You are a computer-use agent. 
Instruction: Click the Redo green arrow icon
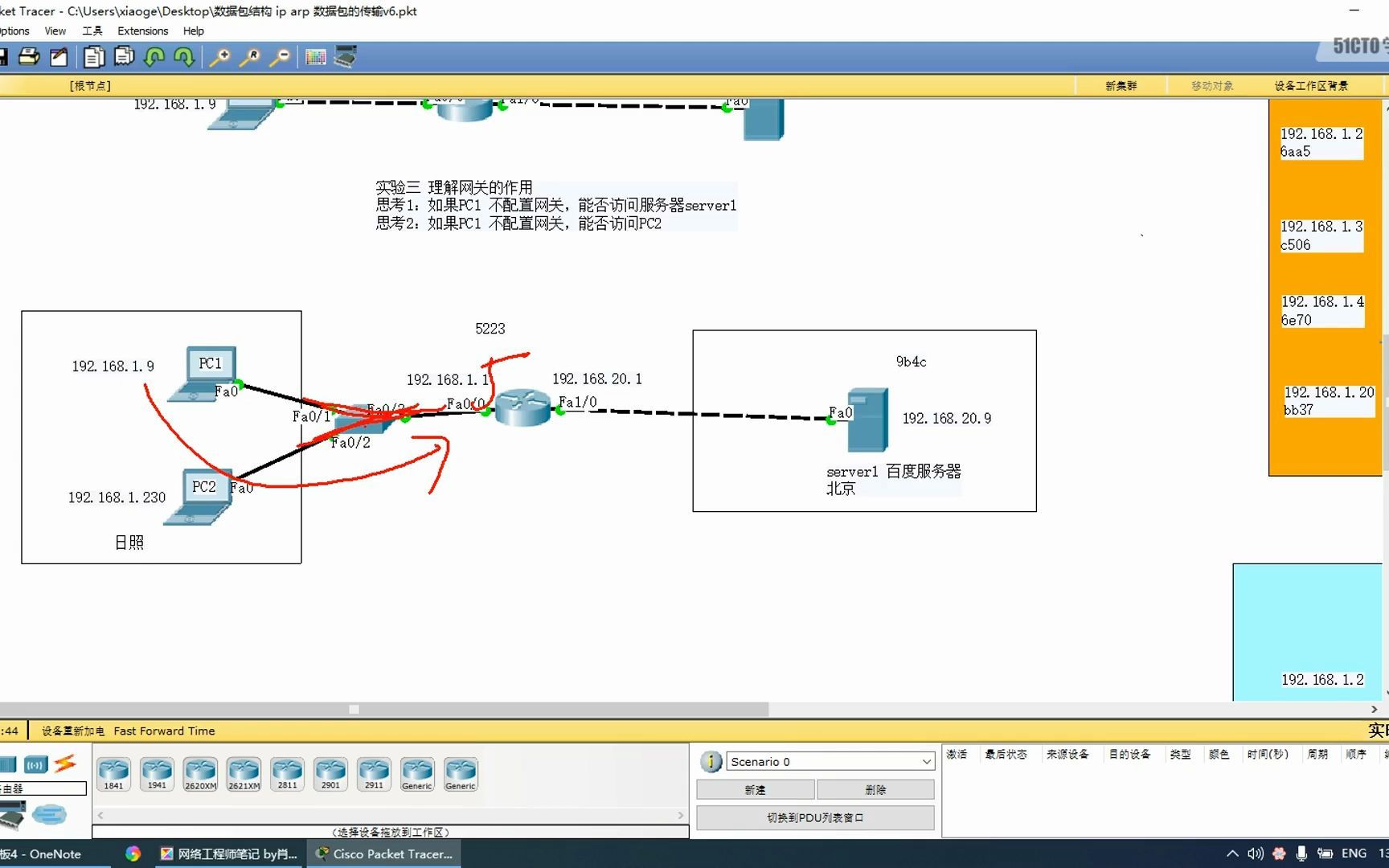[x=184, y=57]
